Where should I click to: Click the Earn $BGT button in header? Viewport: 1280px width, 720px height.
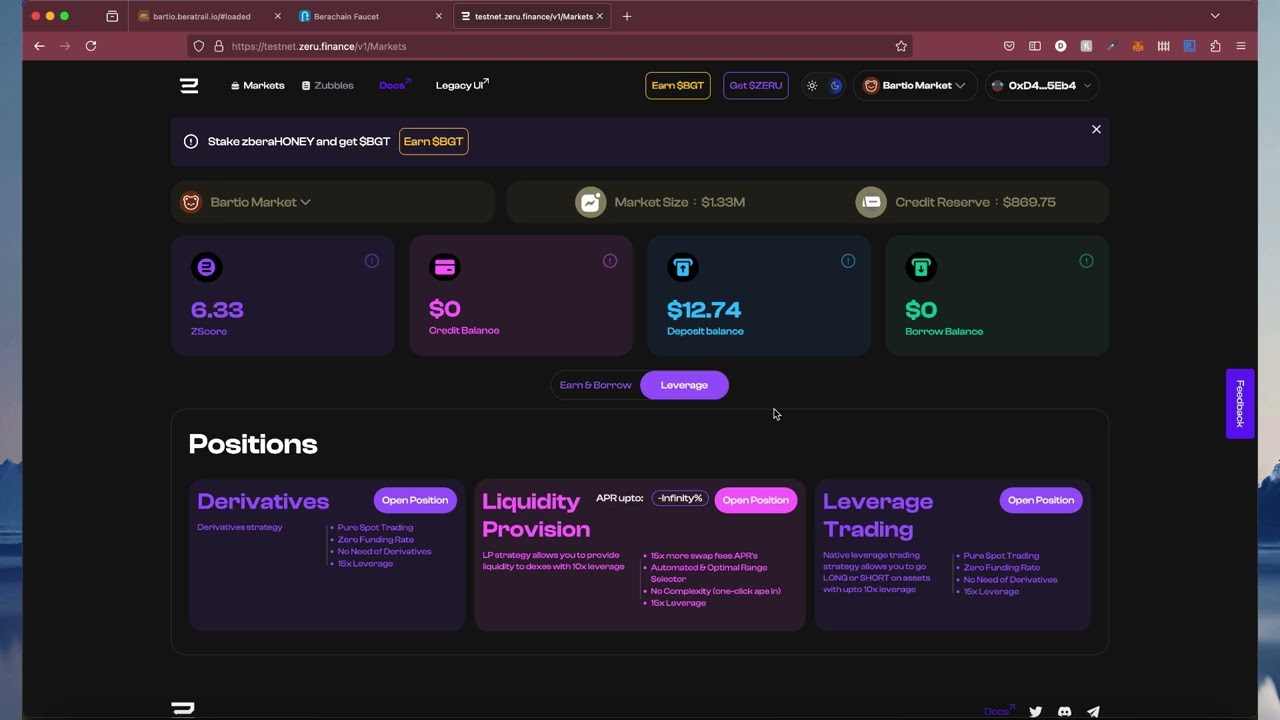tap(678, 86)
